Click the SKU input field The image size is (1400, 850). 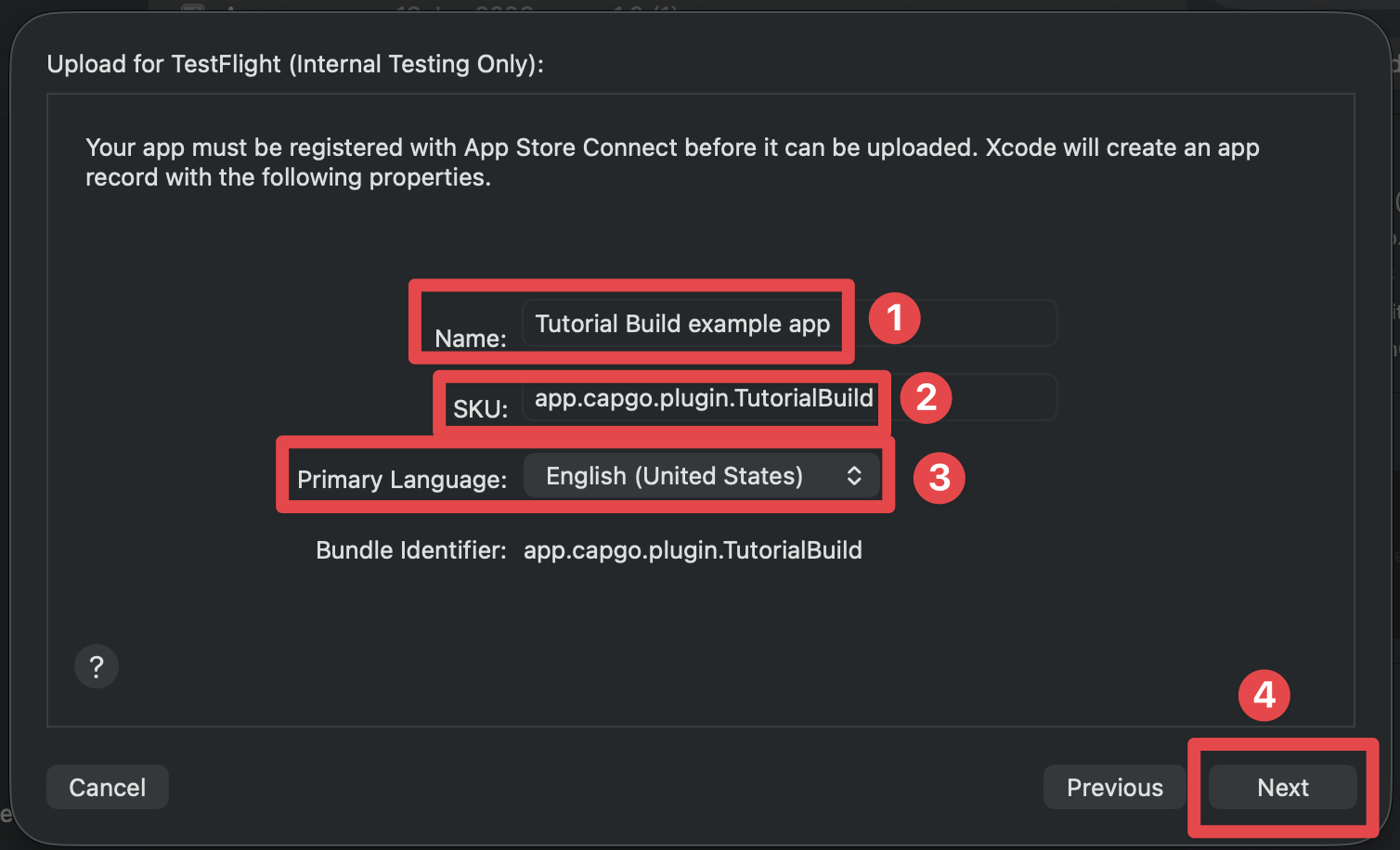(701, 399)
